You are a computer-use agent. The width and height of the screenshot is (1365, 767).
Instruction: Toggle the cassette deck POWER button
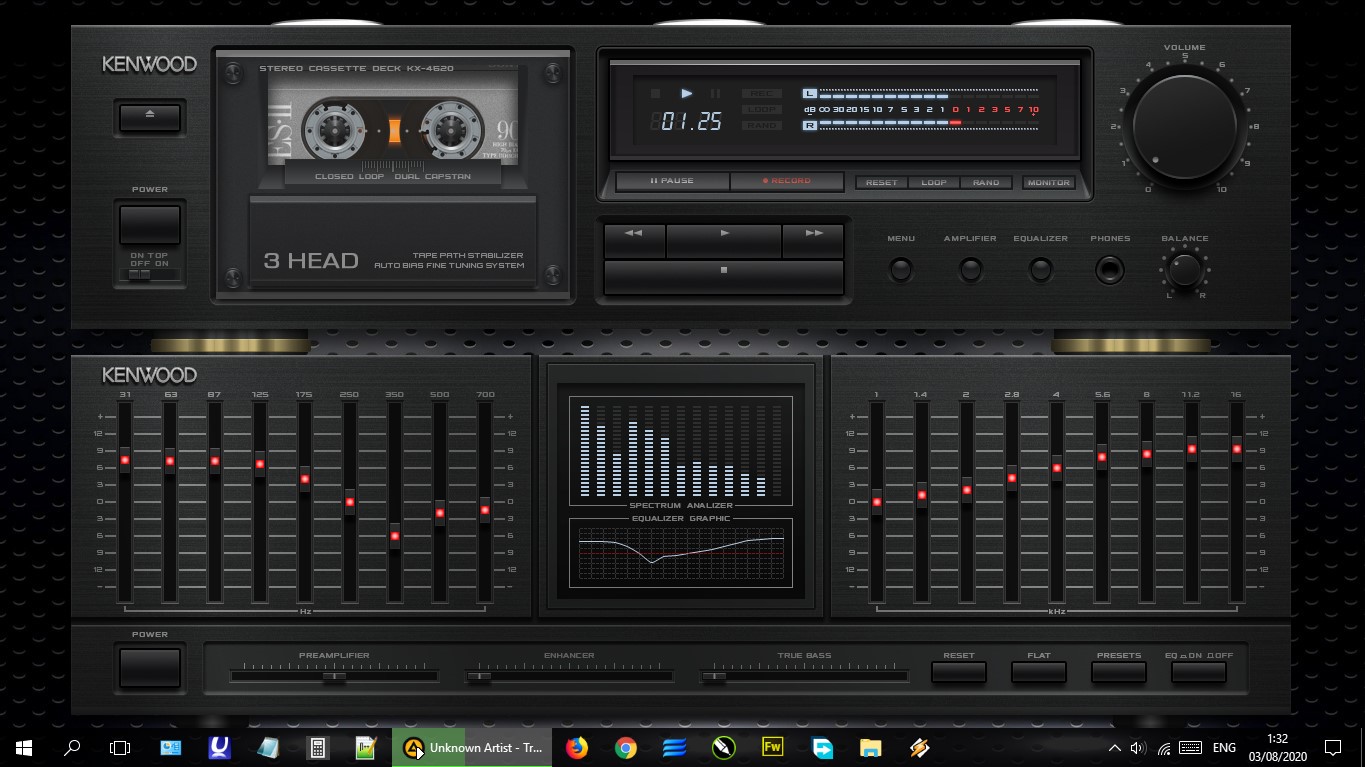[150, 225]
